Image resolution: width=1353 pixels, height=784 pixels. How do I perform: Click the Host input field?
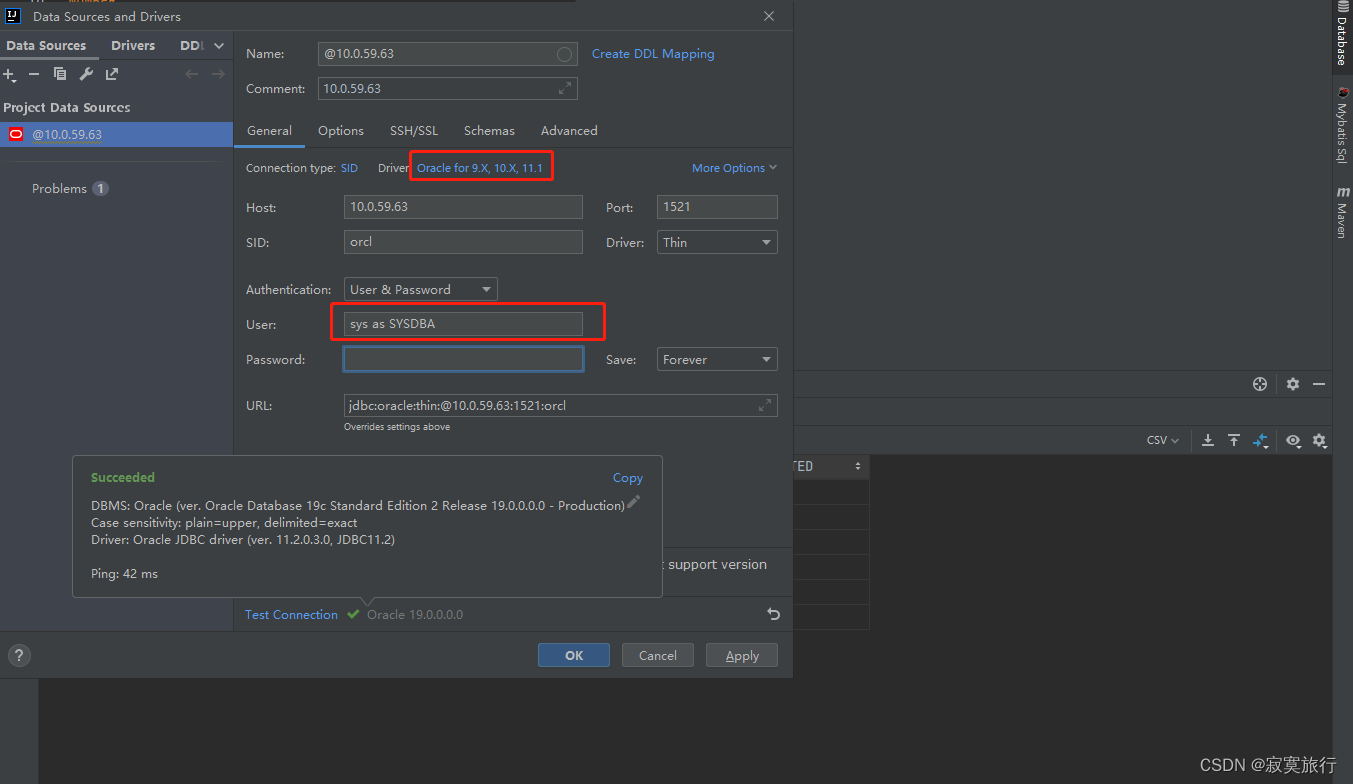463,207
